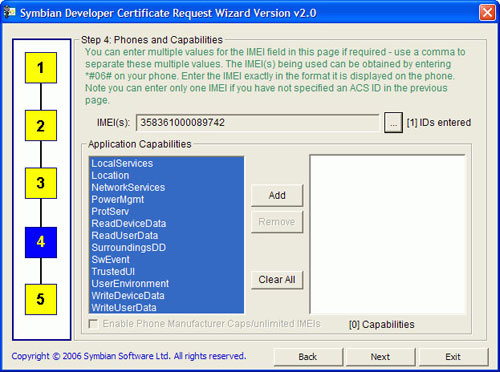The height and width of the screenshot is (372, 500).
Task: Go Back to previous wizard step
Action: (x=308, y=357)
